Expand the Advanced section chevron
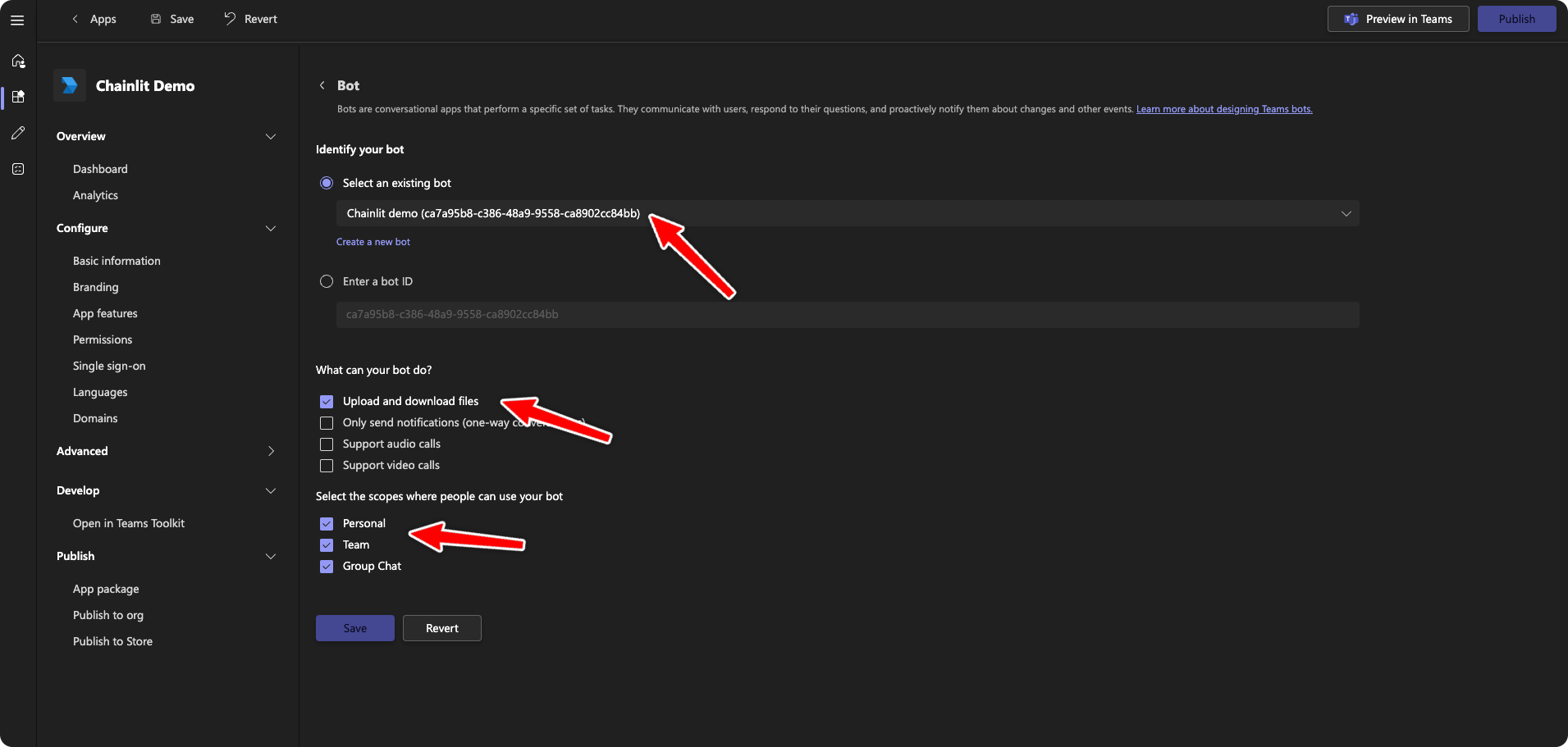1568x747 pixels. [x=271, y=451]
